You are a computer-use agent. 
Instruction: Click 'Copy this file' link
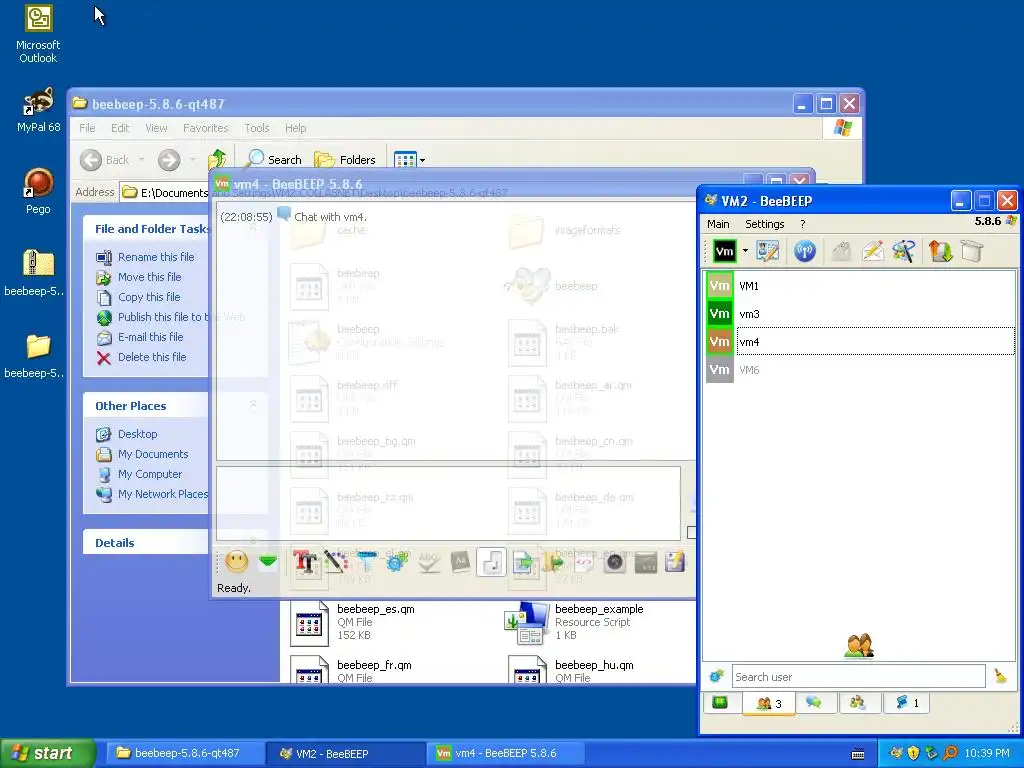[x=149, y=296]
